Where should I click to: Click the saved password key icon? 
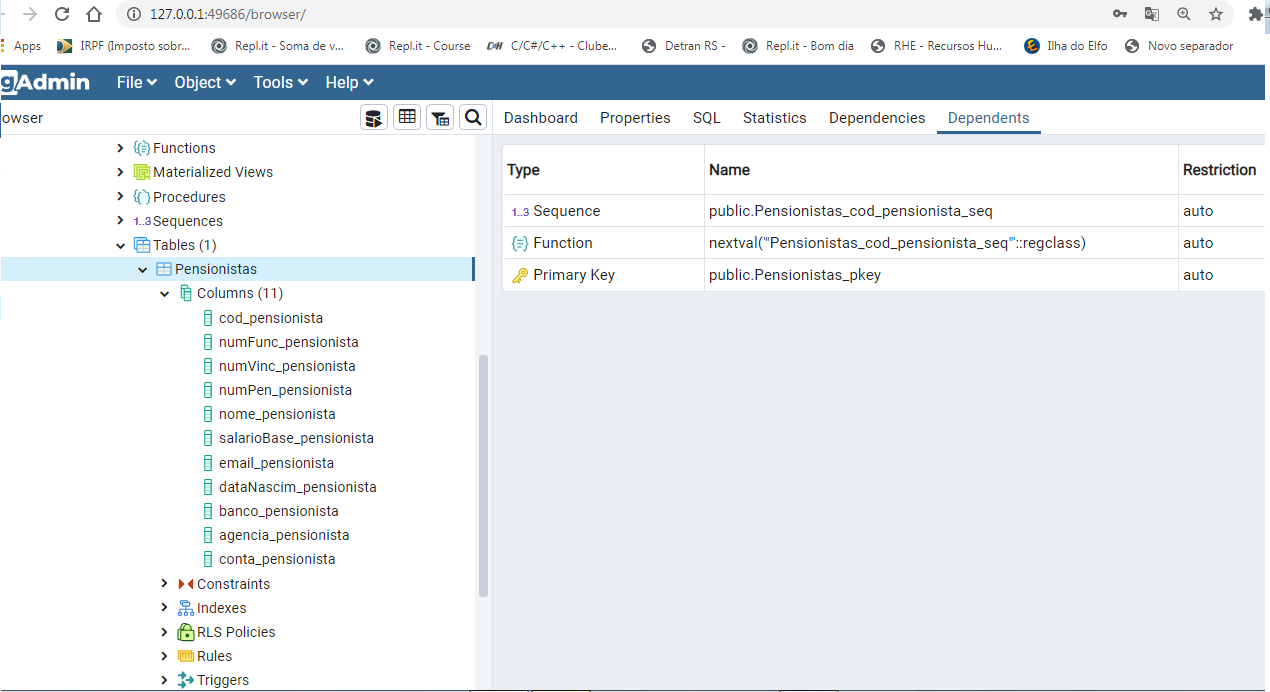1120,14
